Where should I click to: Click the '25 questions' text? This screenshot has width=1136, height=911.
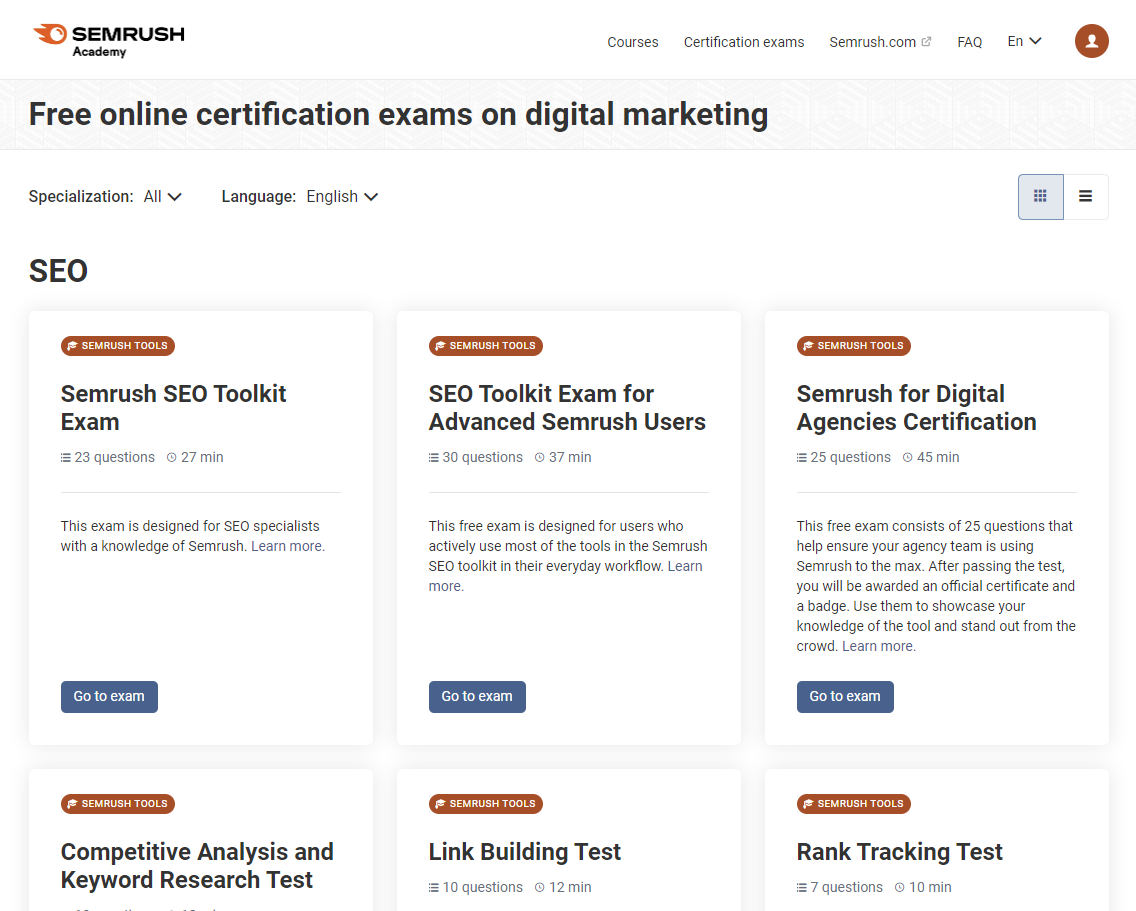click(x=851, y=457)
